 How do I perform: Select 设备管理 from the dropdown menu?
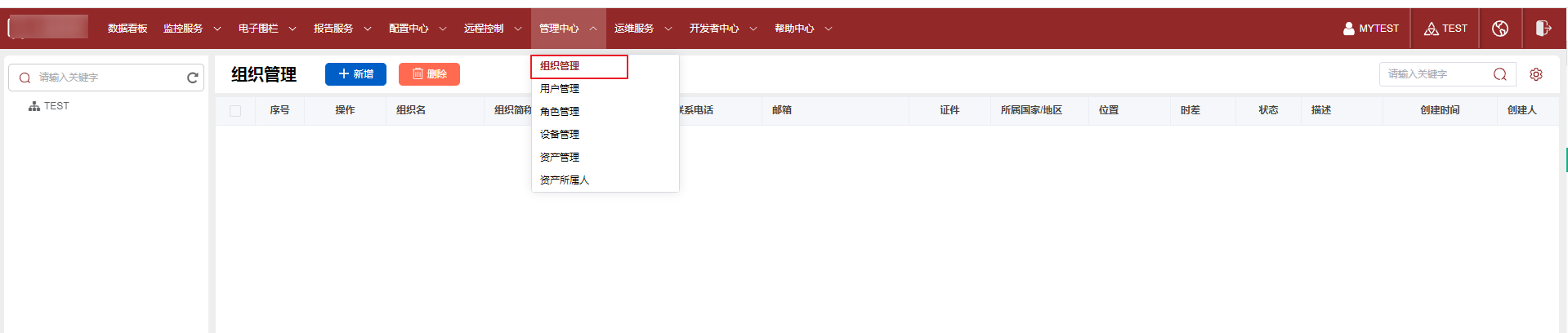[560, 135]
